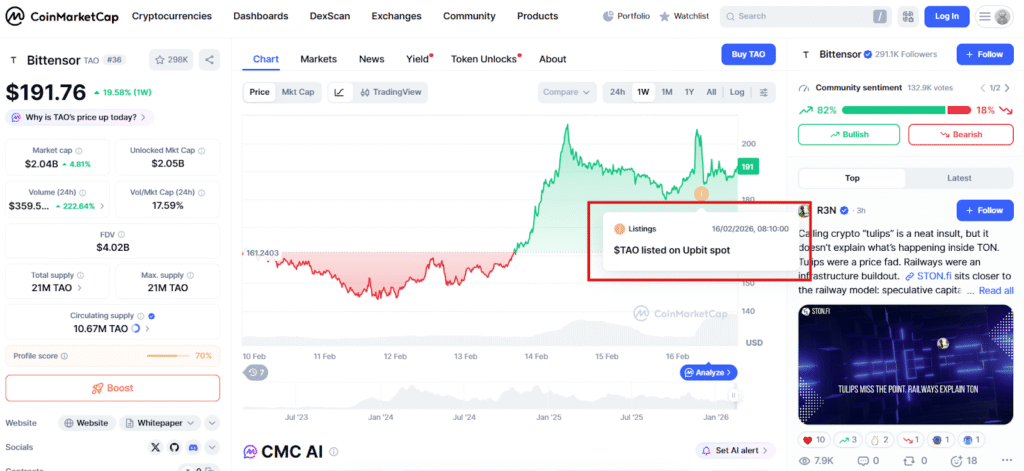Switch to line chart icon view
The height and width of the screenshot is (471, 1024).
click(340, 92)
